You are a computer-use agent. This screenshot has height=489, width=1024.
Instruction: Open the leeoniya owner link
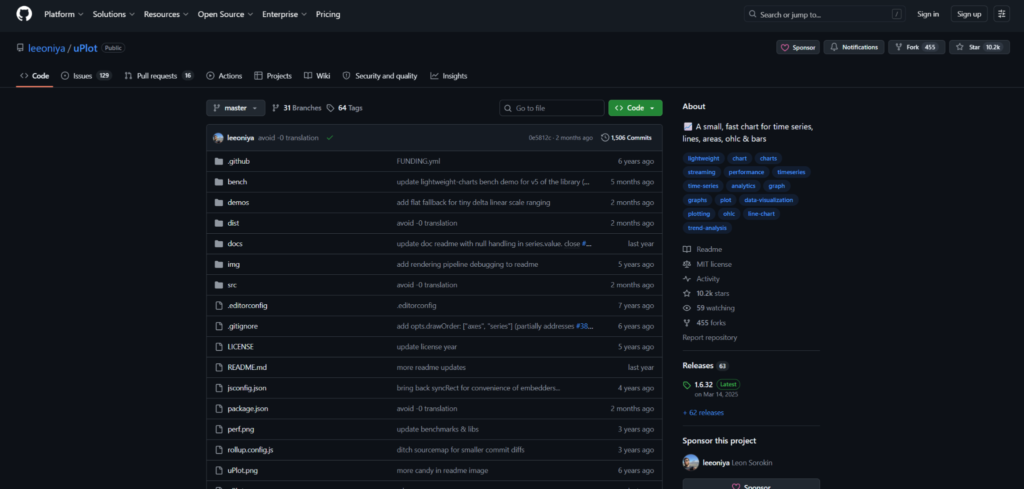46,48
